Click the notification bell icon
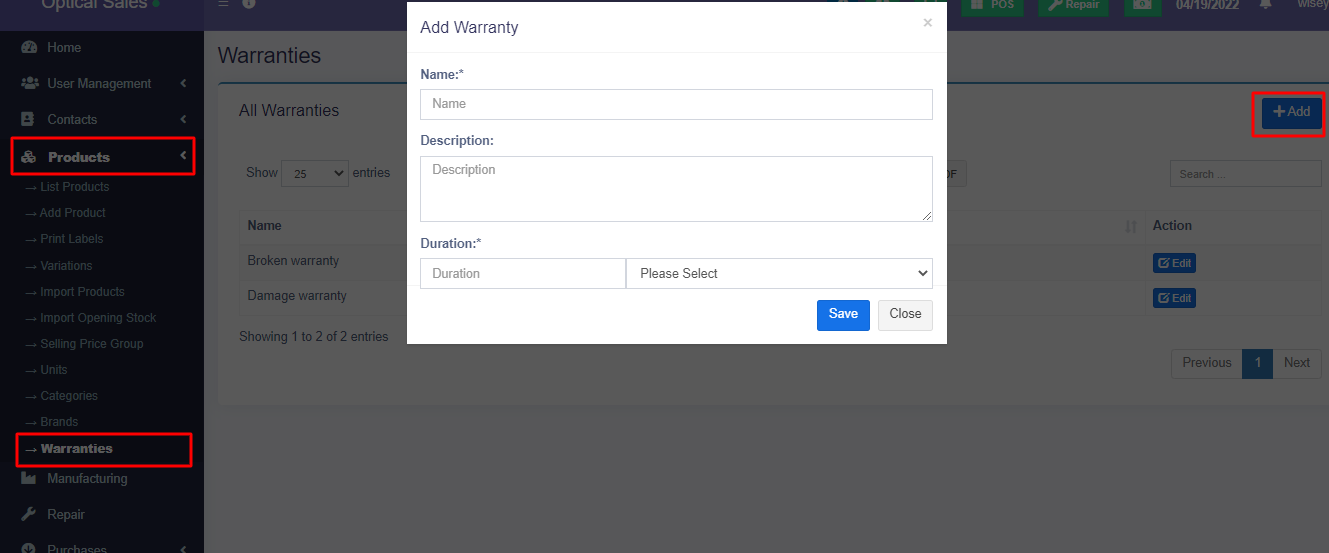1329x553 pixels. (1265, 5)
